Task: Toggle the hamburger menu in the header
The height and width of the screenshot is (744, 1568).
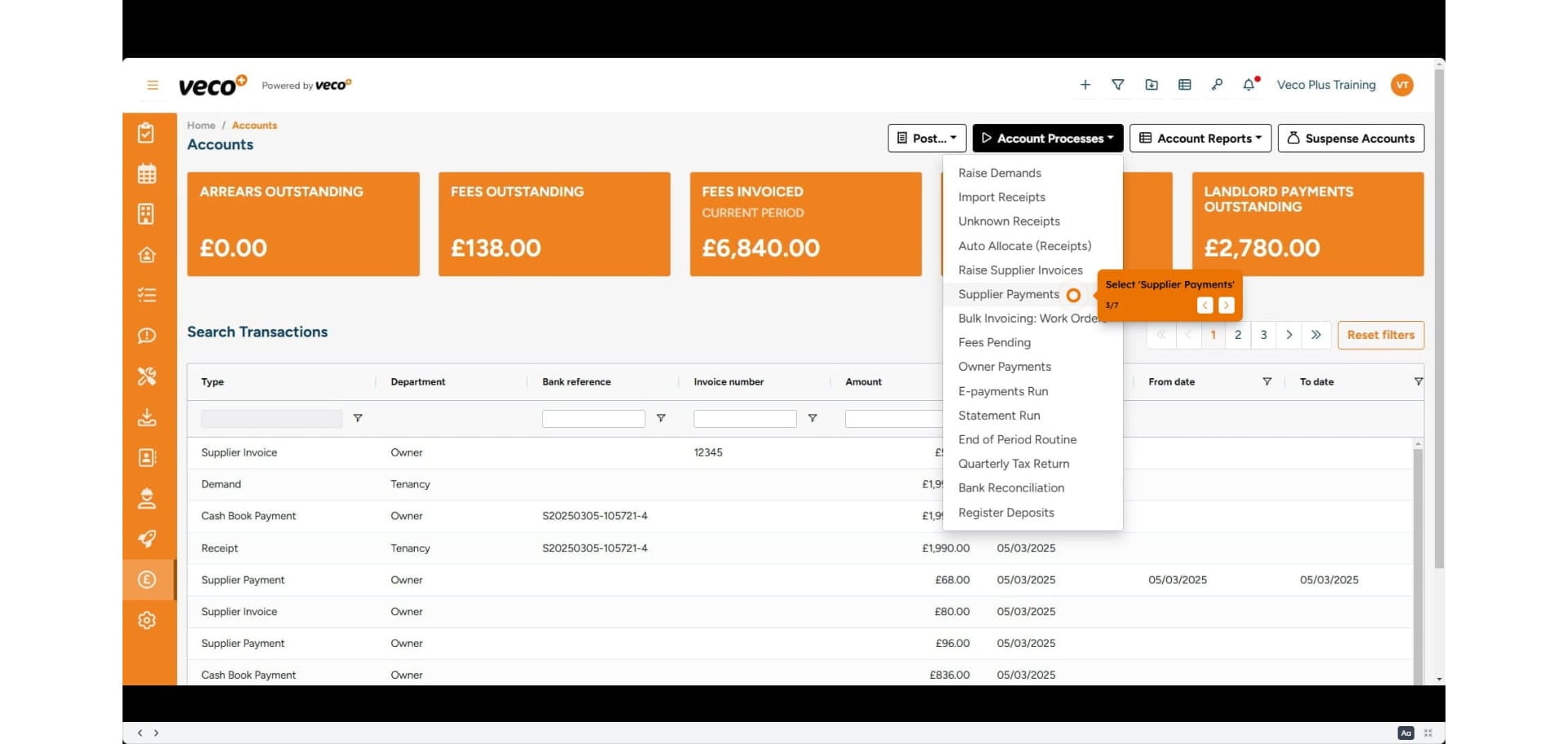Action: 152,85
